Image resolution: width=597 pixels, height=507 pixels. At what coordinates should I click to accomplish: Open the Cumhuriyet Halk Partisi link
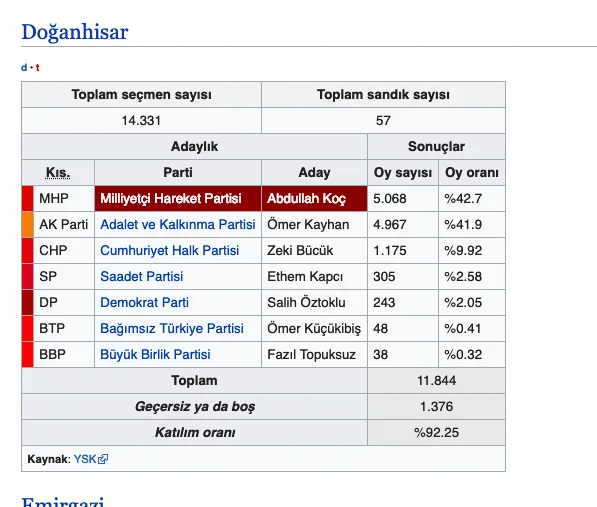point(169,250)
